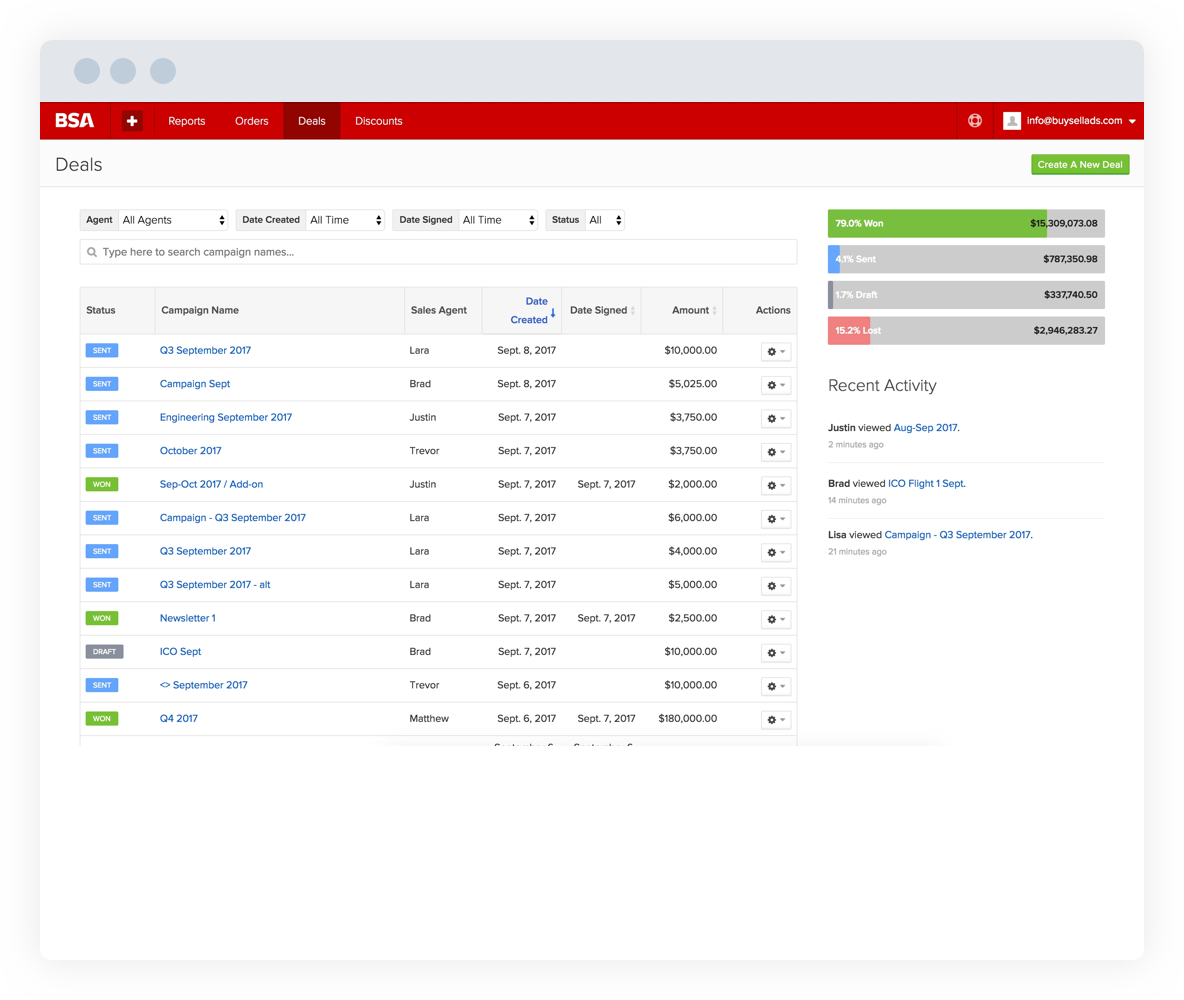This screenshot has width=1184, height=1000.
Task: Sort by Date Signed column header
Action: click(601, 310)
